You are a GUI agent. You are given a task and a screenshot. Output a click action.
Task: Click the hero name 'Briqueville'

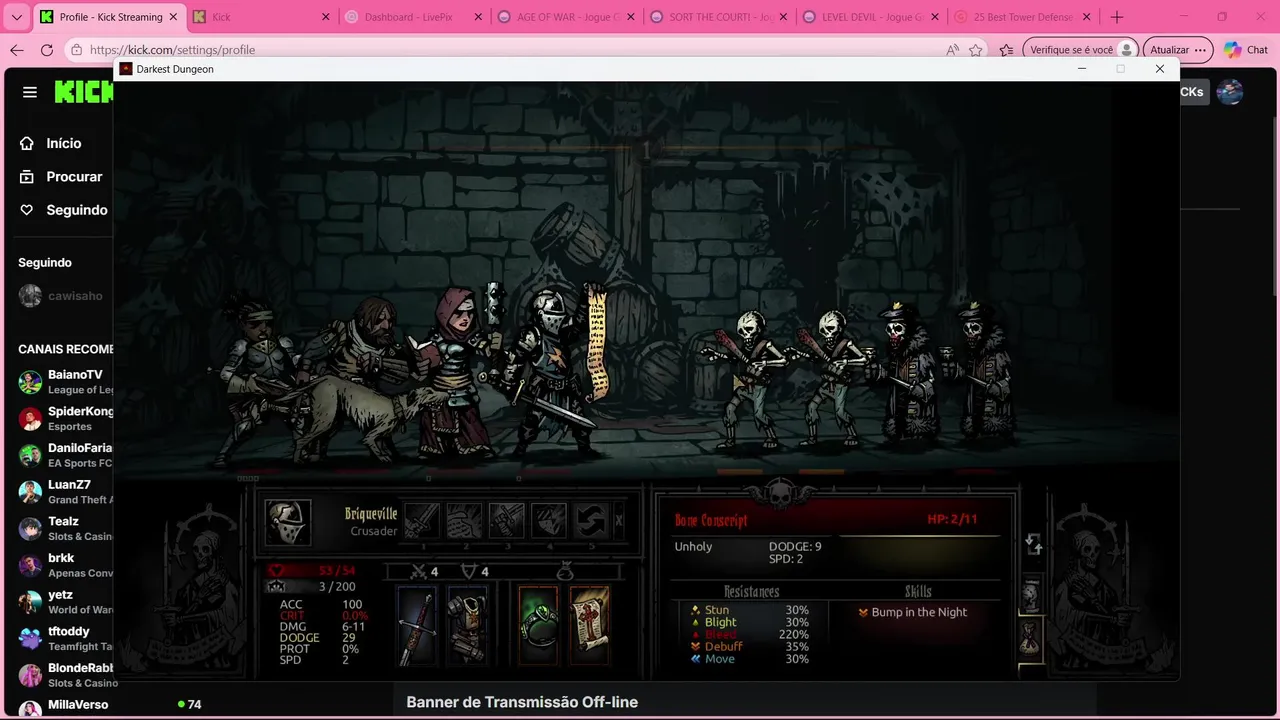[x=371, y=514]
